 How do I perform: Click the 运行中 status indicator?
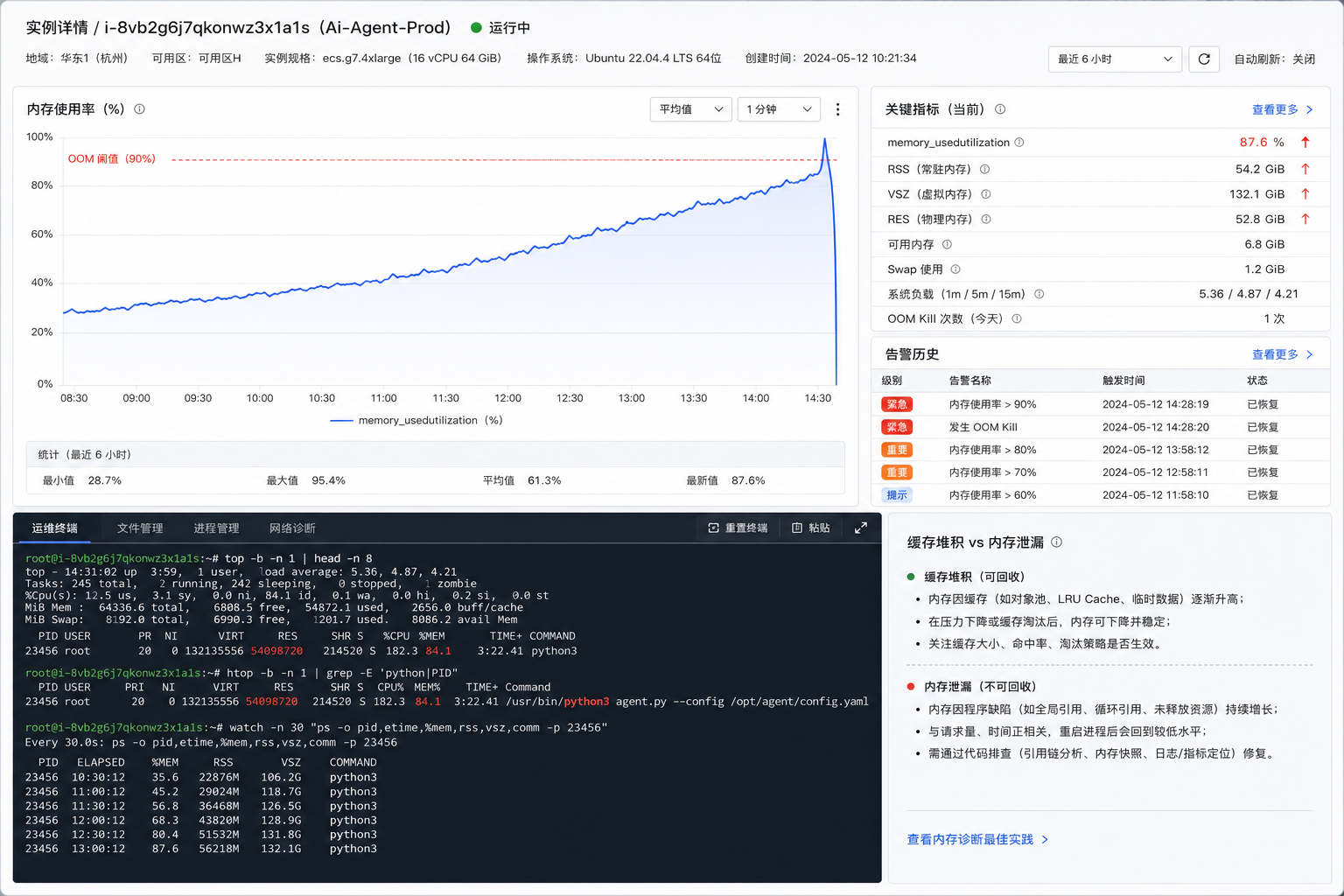[500, 27]
